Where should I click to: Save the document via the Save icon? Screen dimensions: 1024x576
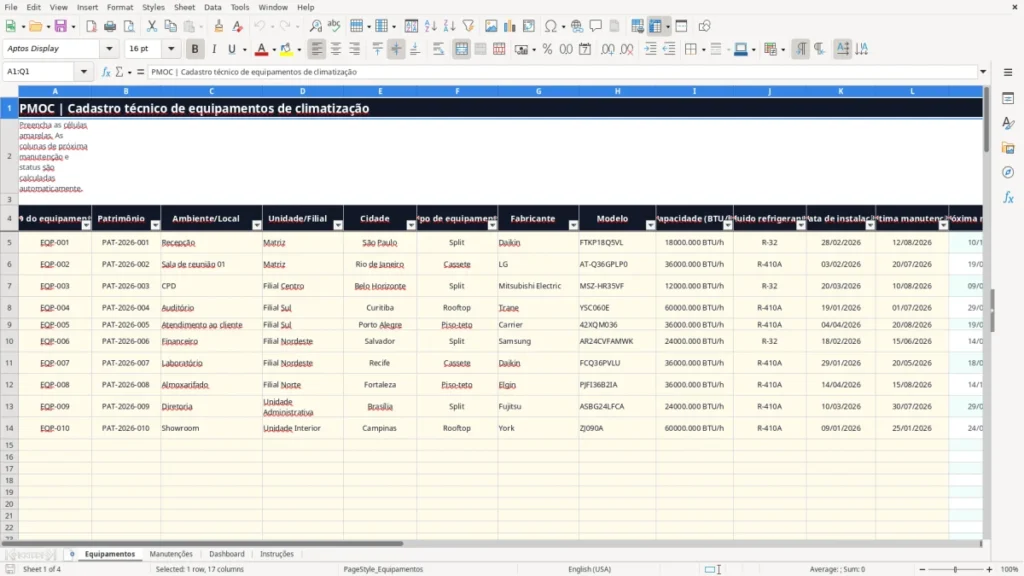coord(60,26)
